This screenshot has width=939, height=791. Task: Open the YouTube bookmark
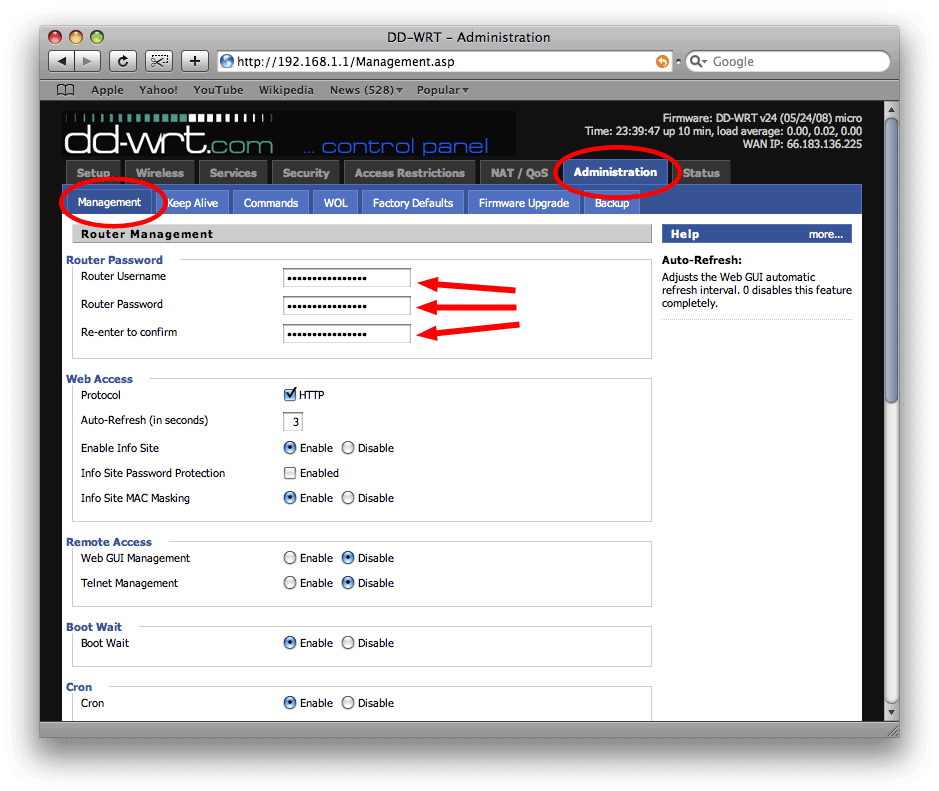tap(218, 90)
